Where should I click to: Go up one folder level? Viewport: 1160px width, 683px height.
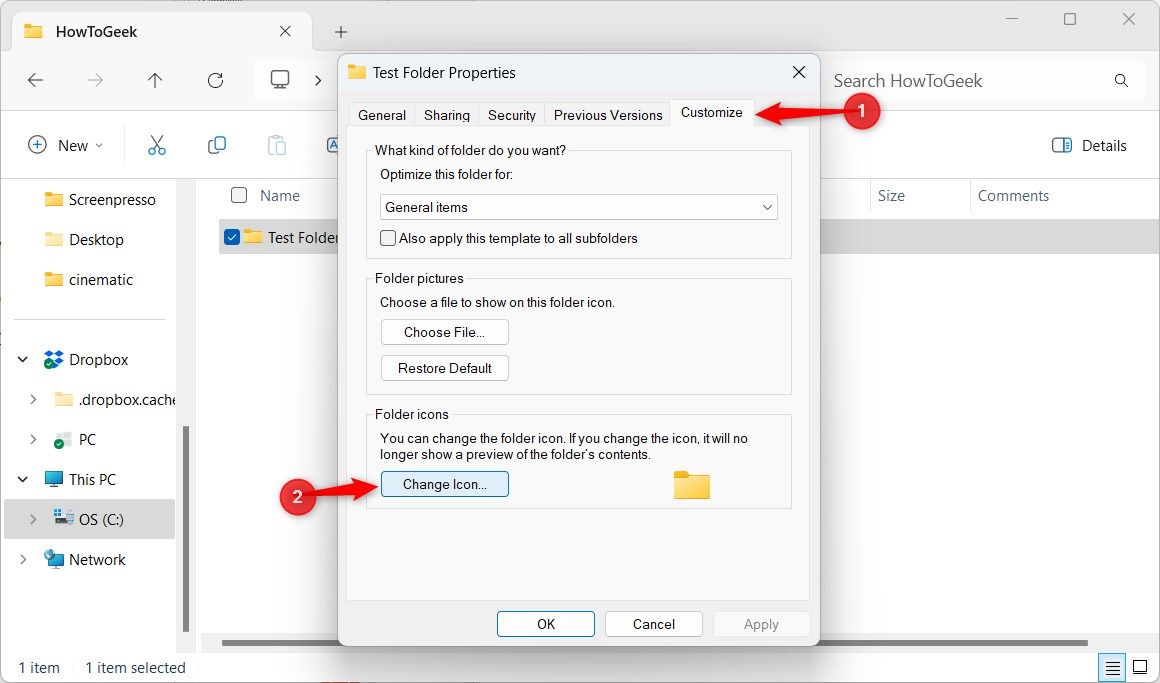click(155, 80)
